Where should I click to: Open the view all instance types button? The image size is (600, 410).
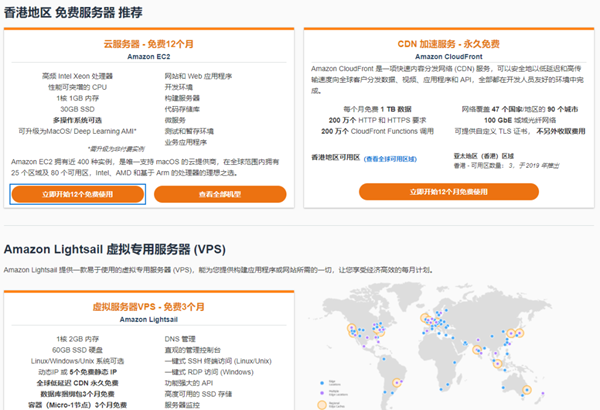tap(220, 194)
